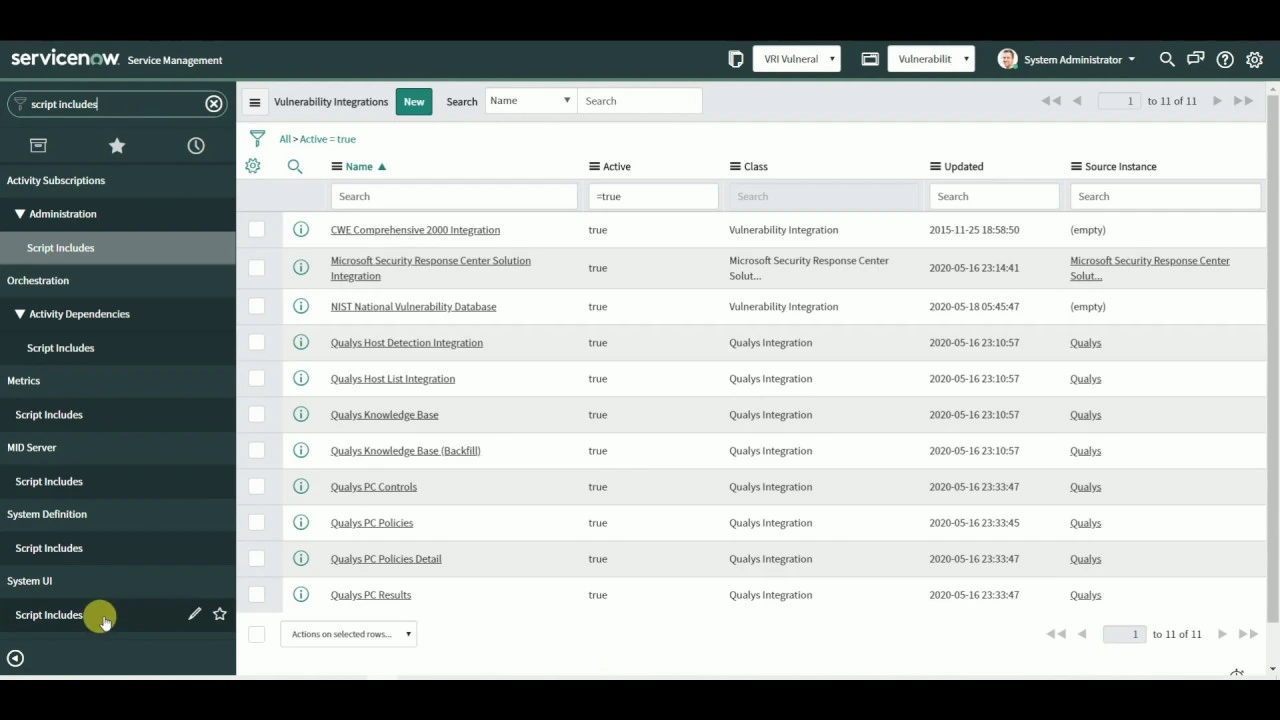
Task: Open the list search magnifier below the gear
Action: (x=294, y=166)
